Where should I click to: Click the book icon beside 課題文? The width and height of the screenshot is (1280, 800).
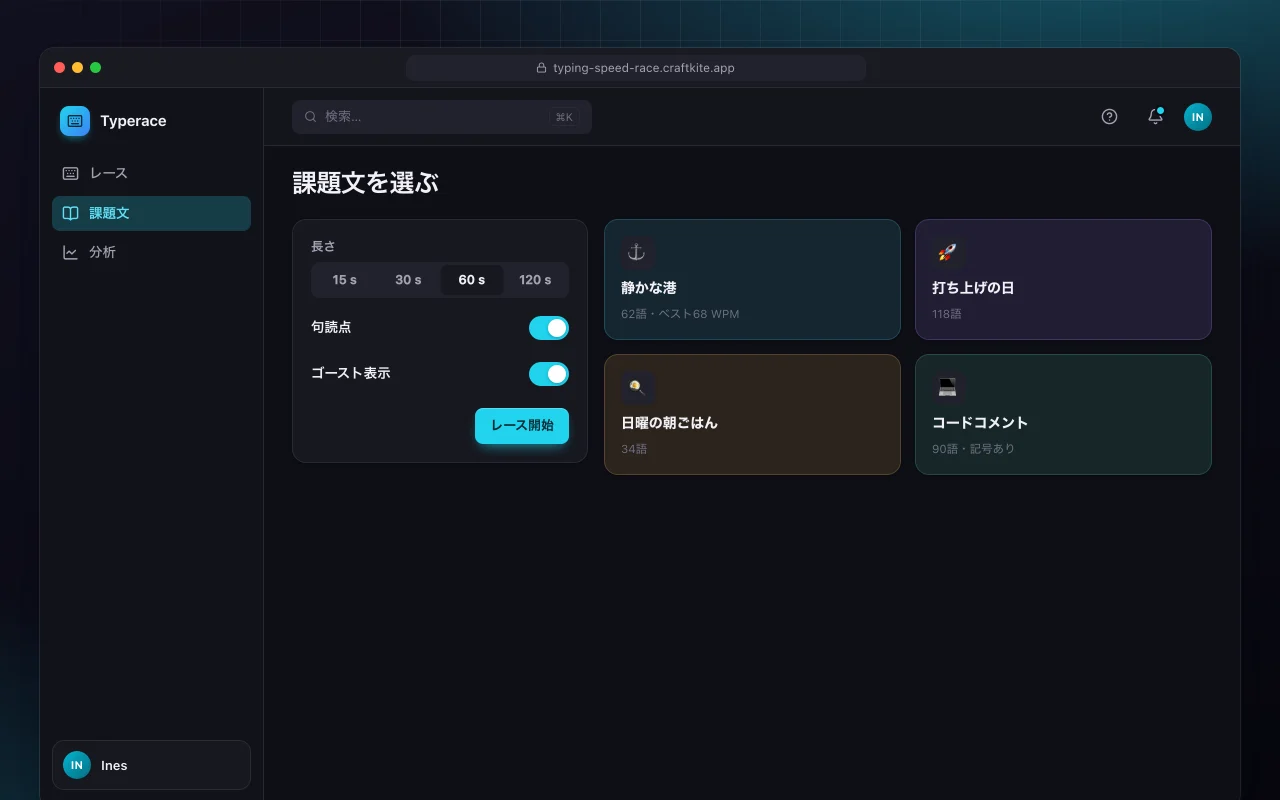coord(70,213)
